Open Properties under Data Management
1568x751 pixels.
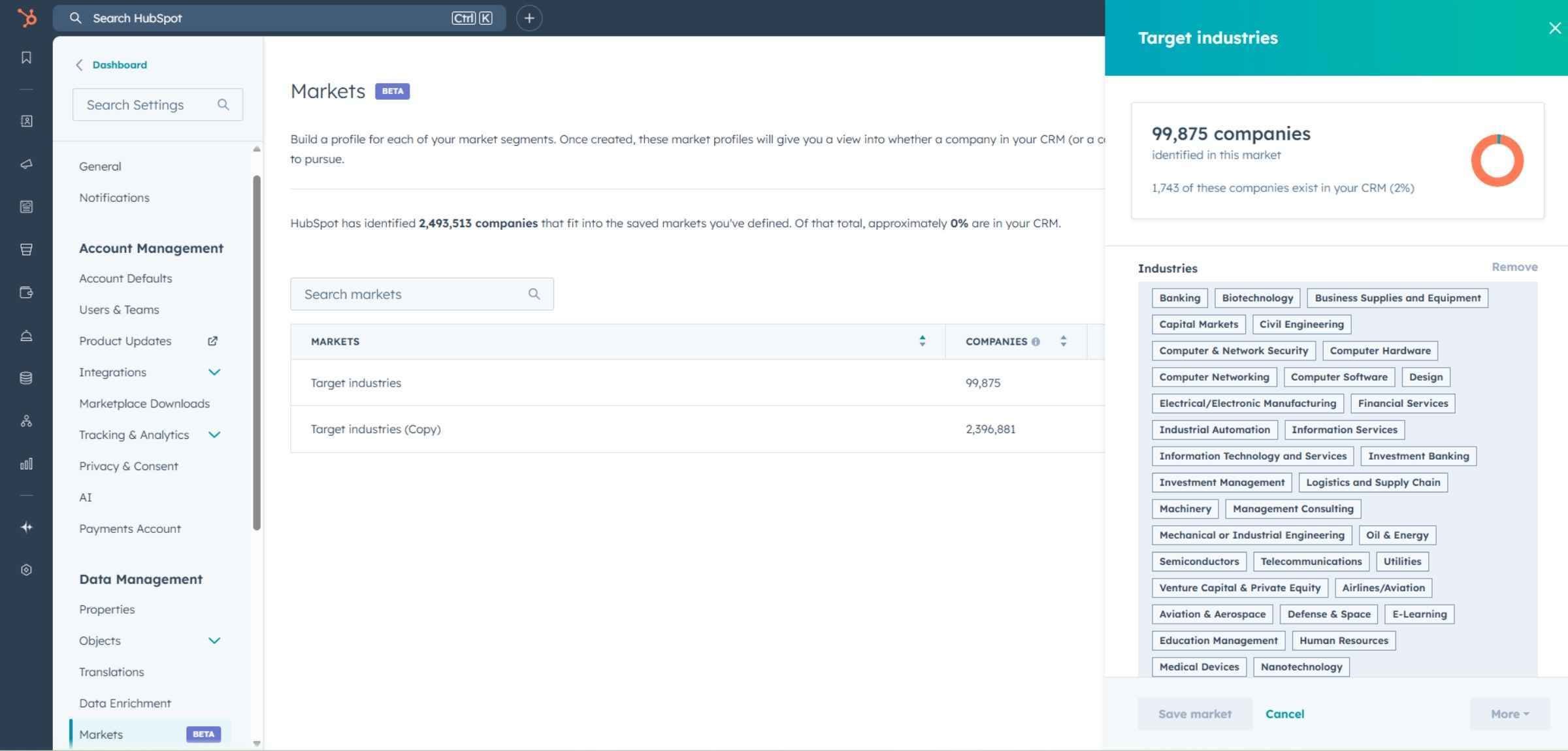pos(106,609)
